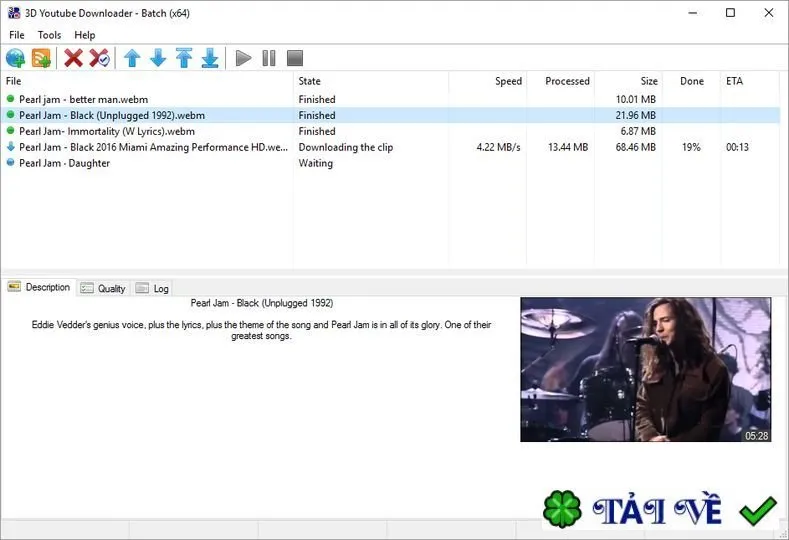
Task: Move selected item up with blue arrow
Action: pos(132,58)
